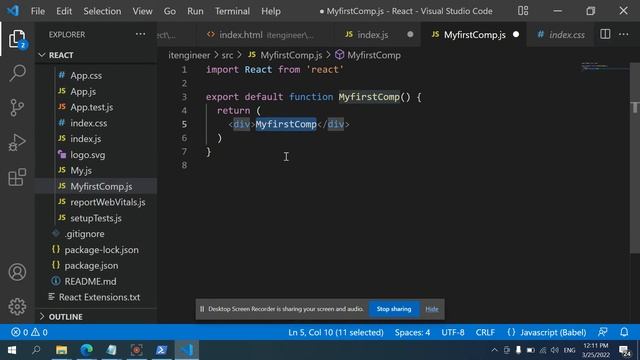
Task: Open the Explorer view in the activity bar
Action: tap(17, 39)
